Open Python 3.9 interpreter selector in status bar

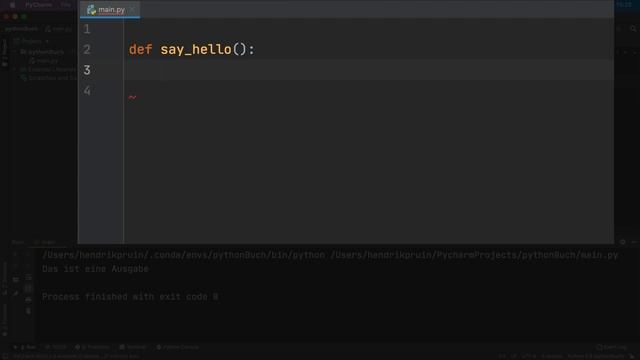click(x=595, y=356)
